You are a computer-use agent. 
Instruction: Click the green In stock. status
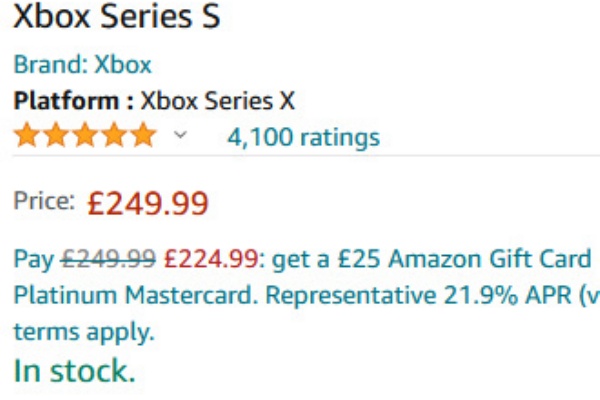pyautogui.click(x=73, y=371)
